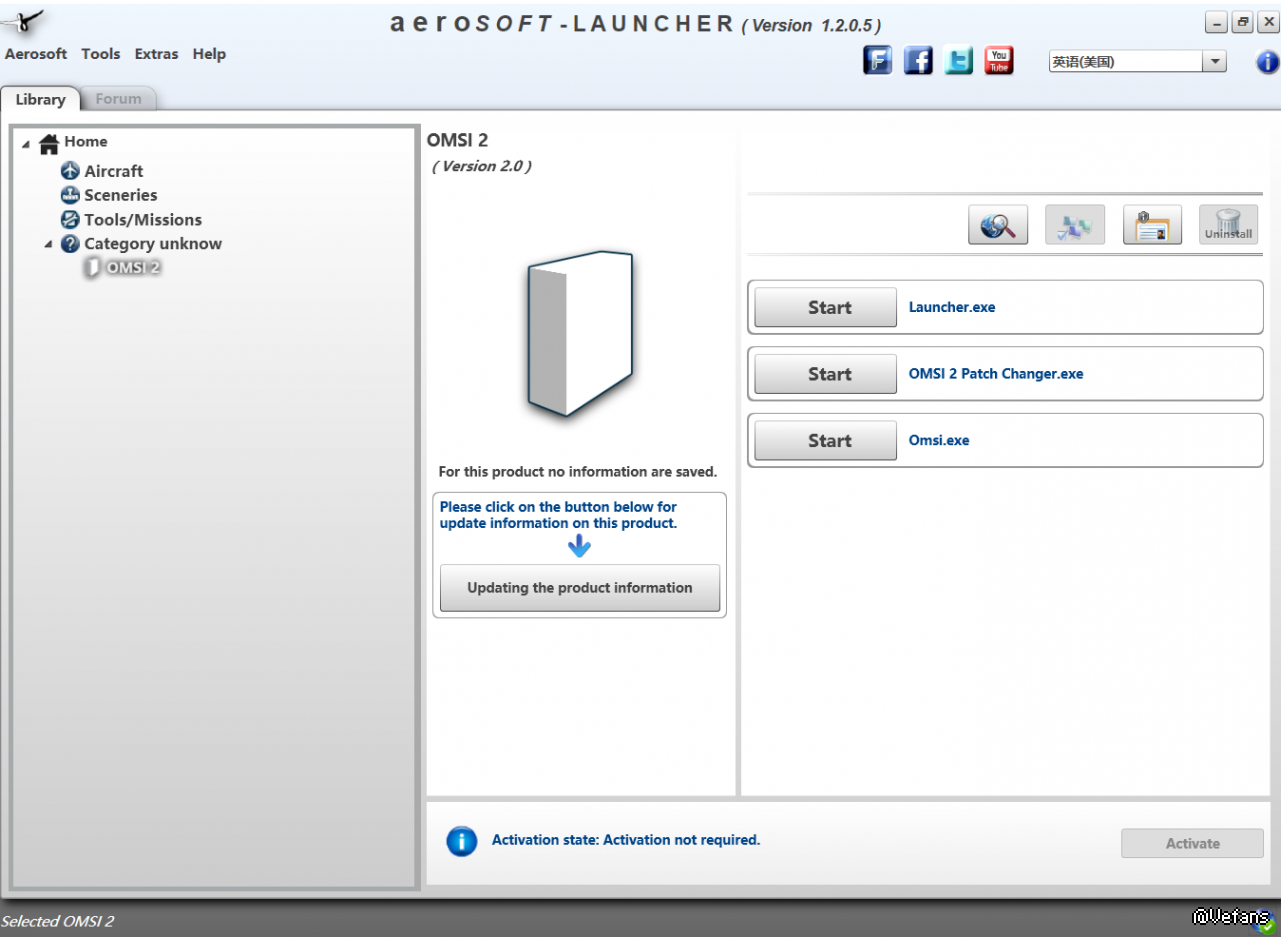The height and width of the screenshot is (937, 1281).
Task: Click the Home house icon in tree
Action: (x=49, y=144)
